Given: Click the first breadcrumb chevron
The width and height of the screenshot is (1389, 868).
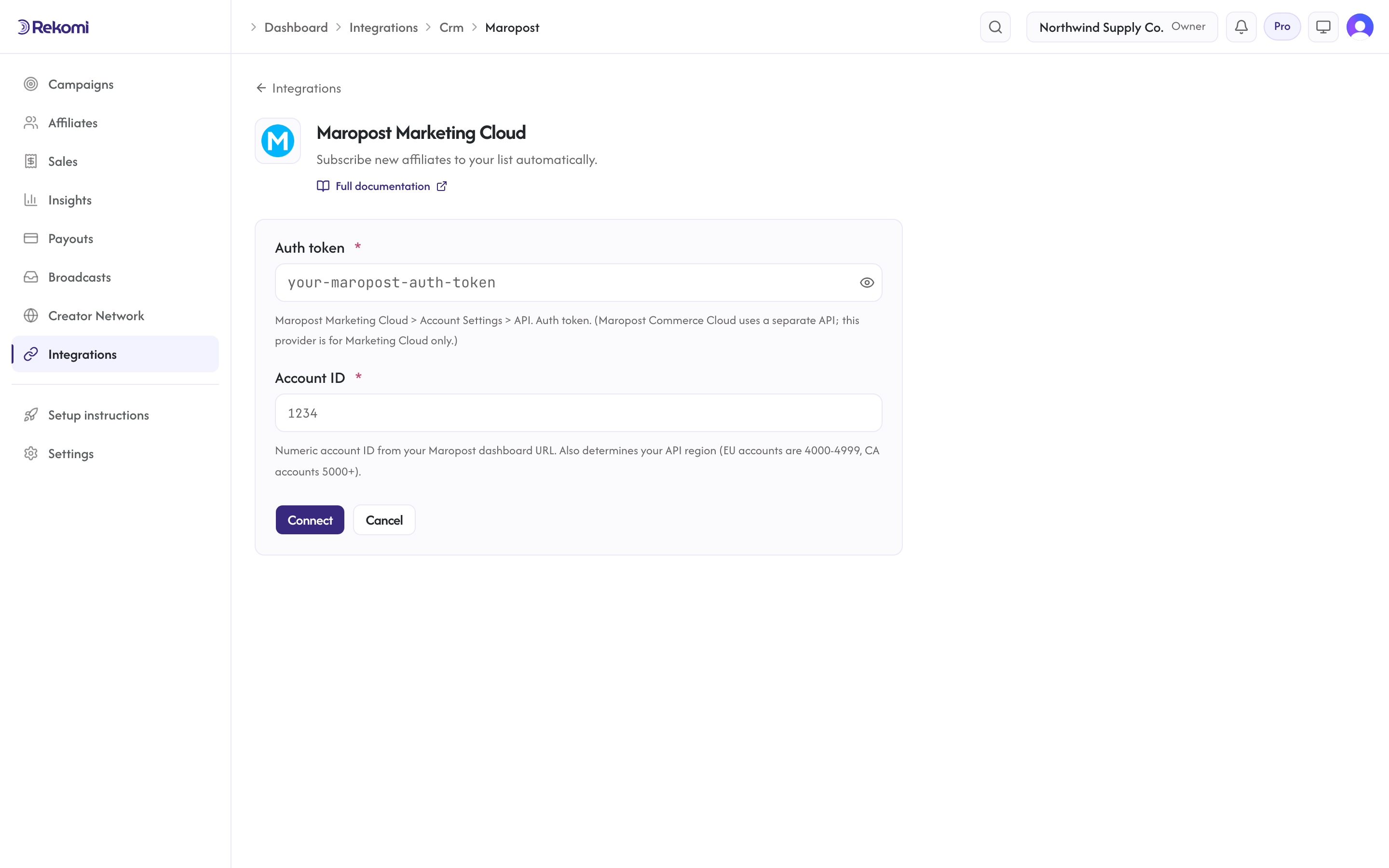Looking at the screenshot, I should [x=253, y=27].
